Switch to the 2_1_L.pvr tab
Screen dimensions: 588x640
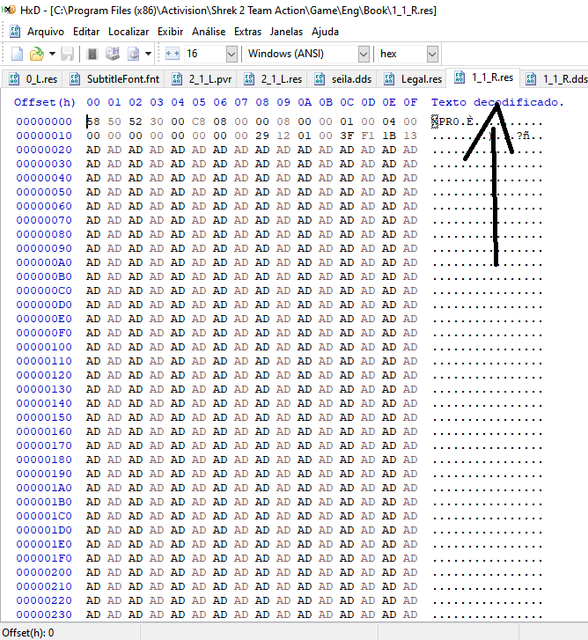202,79
